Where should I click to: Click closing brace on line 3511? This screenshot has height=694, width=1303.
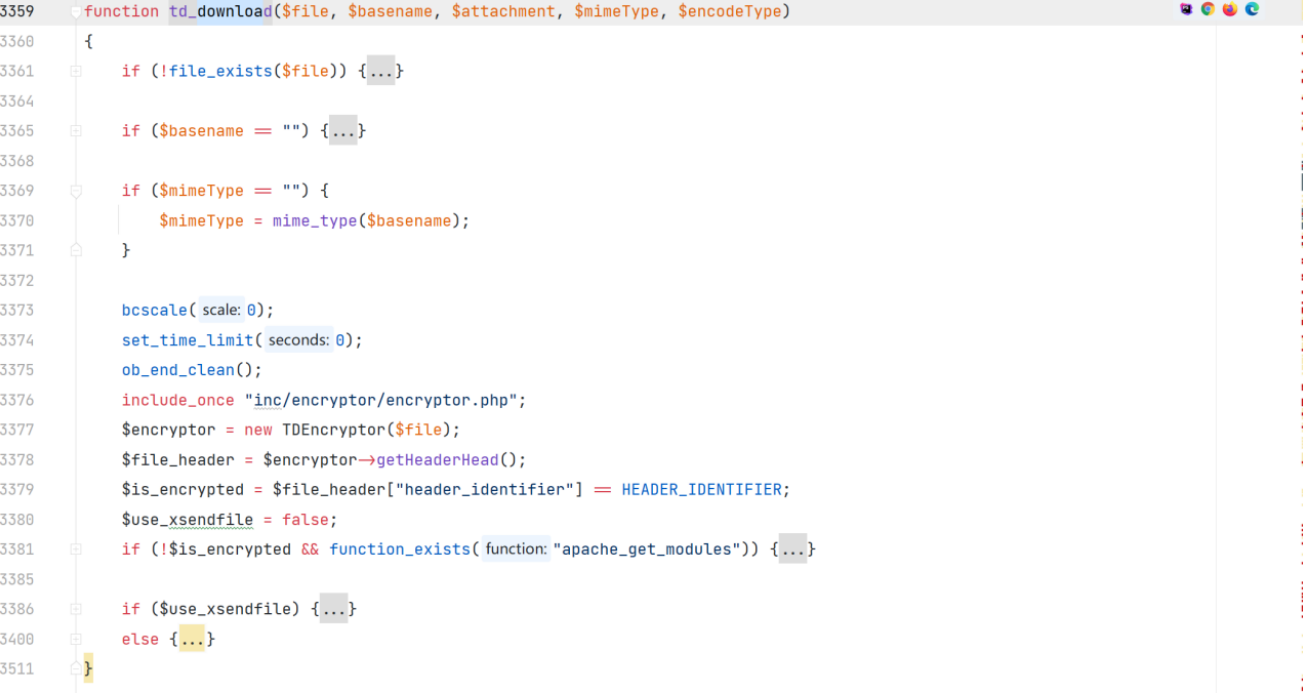[x=88, y=668]
